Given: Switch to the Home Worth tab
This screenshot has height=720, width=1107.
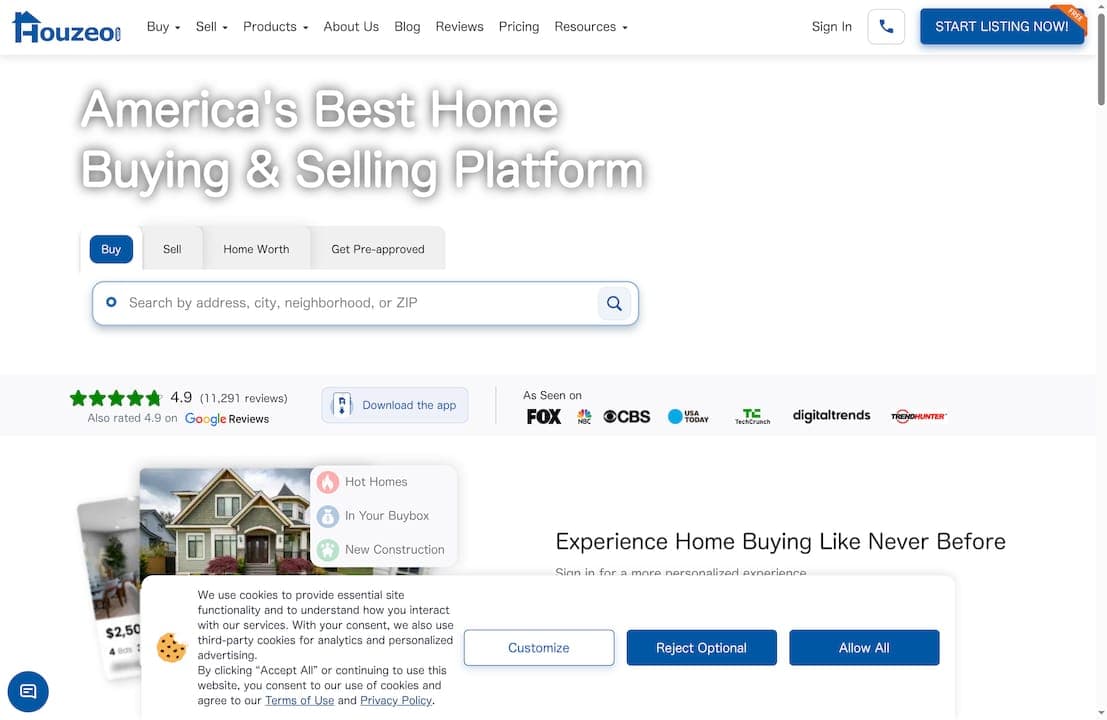Looking at the screenshot, I should [256, 249].
